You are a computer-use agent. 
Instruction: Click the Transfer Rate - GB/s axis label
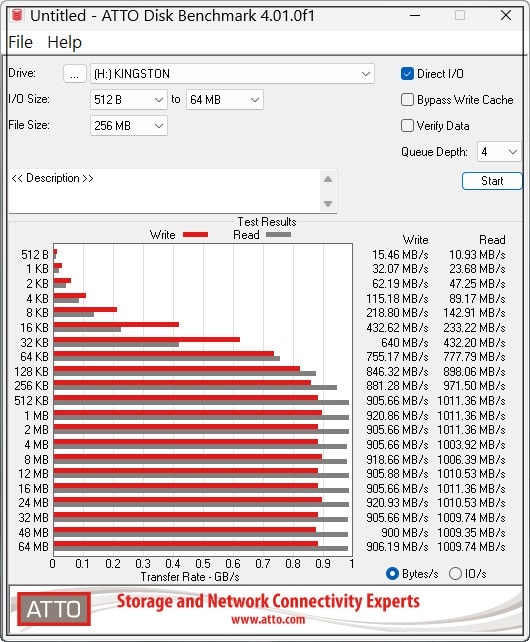pos(190,577)
